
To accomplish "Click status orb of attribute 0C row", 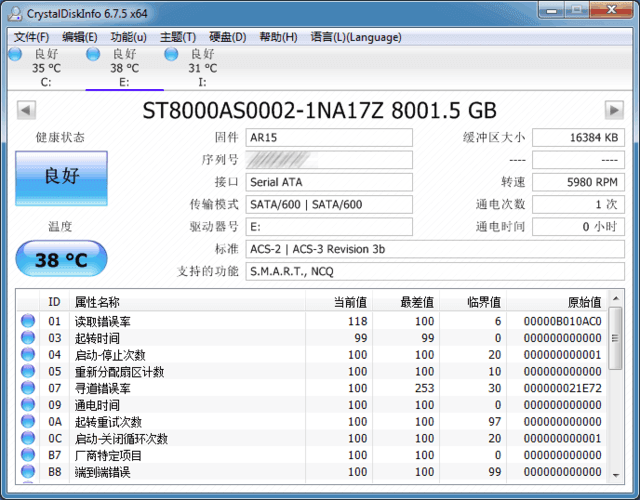I will [28, 438].
